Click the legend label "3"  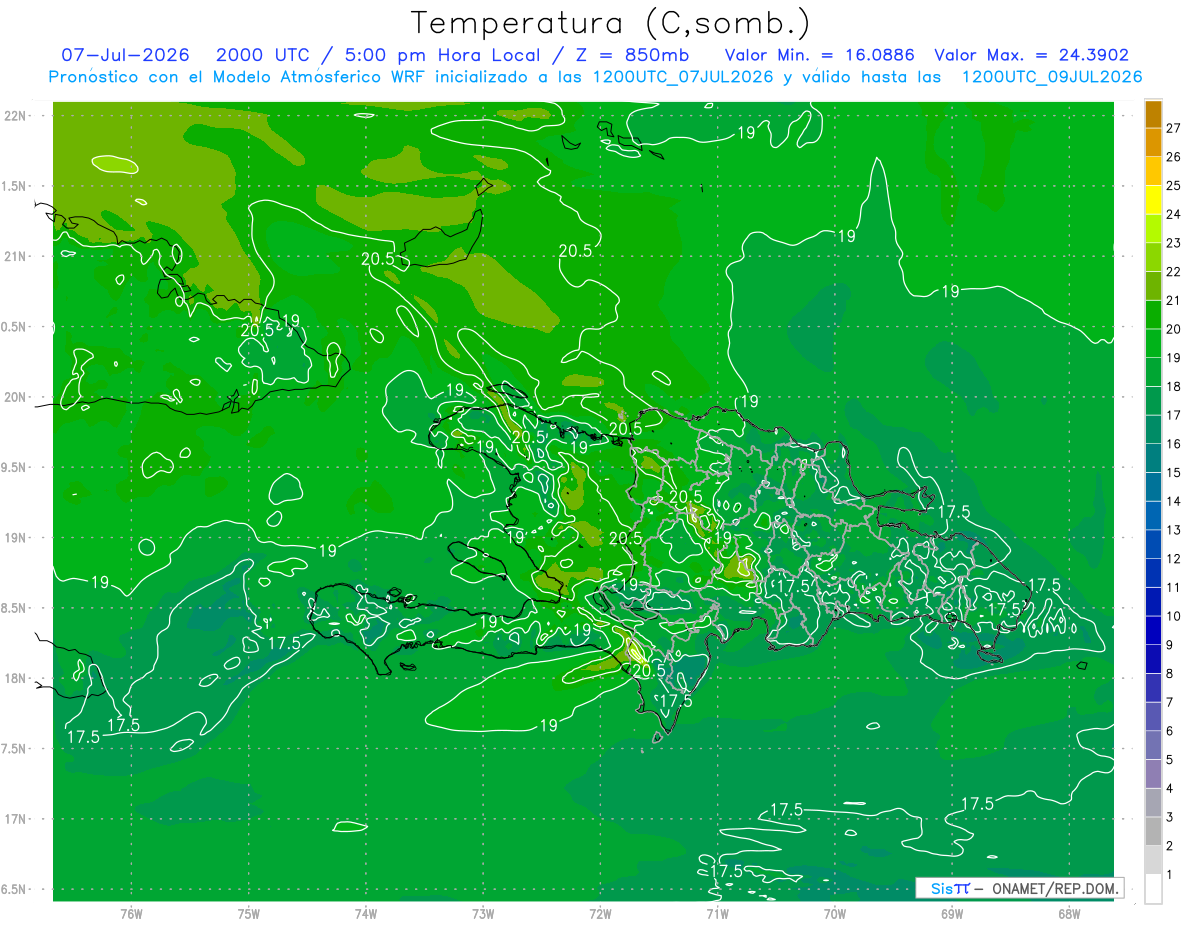click(x=1170, y=817)
